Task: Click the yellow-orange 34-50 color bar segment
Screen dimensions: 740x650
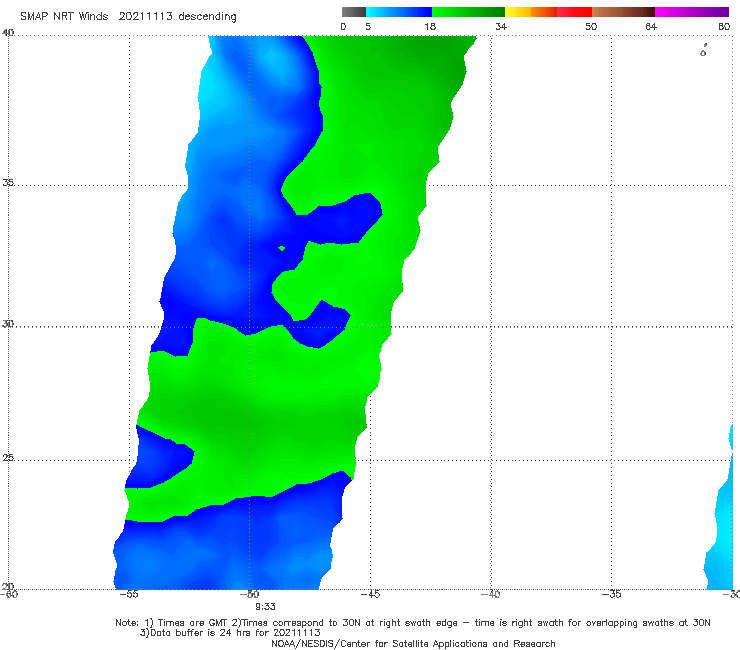Action: (548, 12)
